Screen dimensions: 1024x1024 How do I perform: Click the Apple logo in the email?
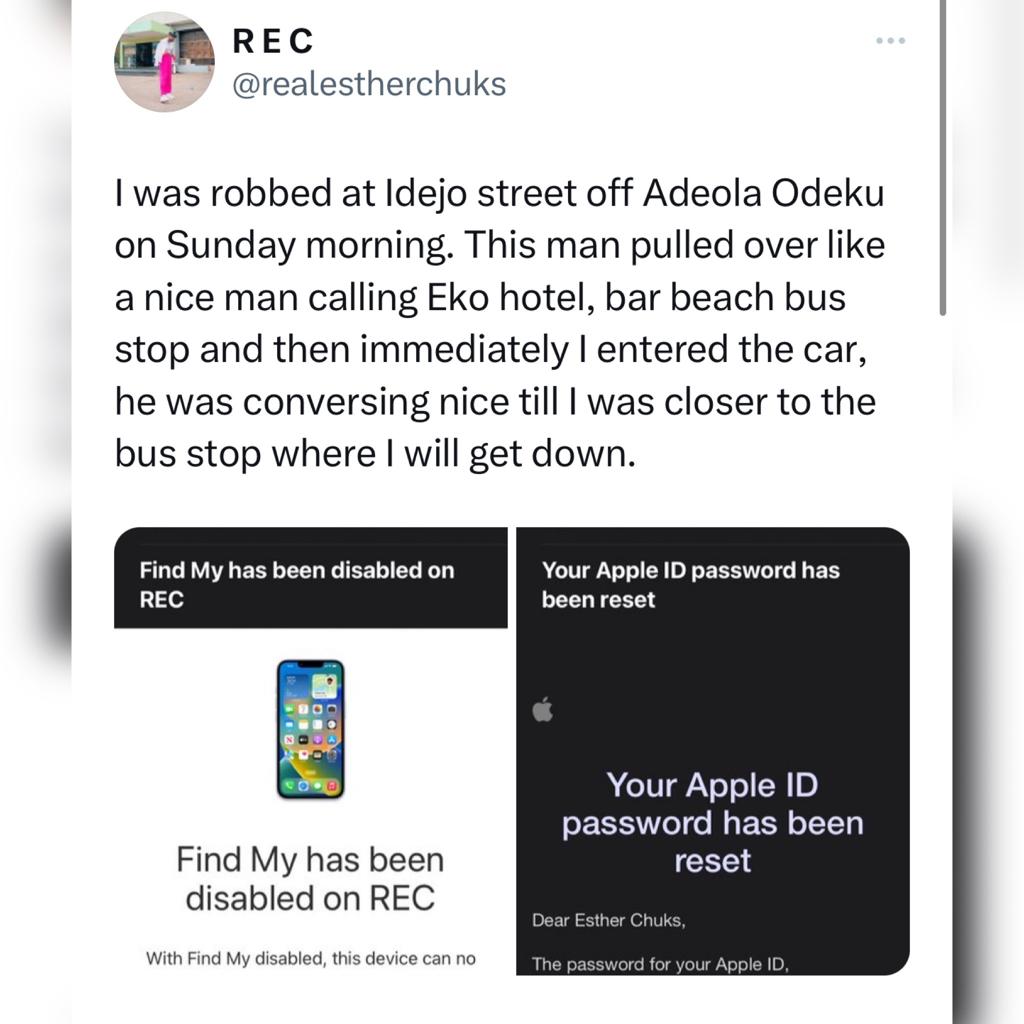542,711
